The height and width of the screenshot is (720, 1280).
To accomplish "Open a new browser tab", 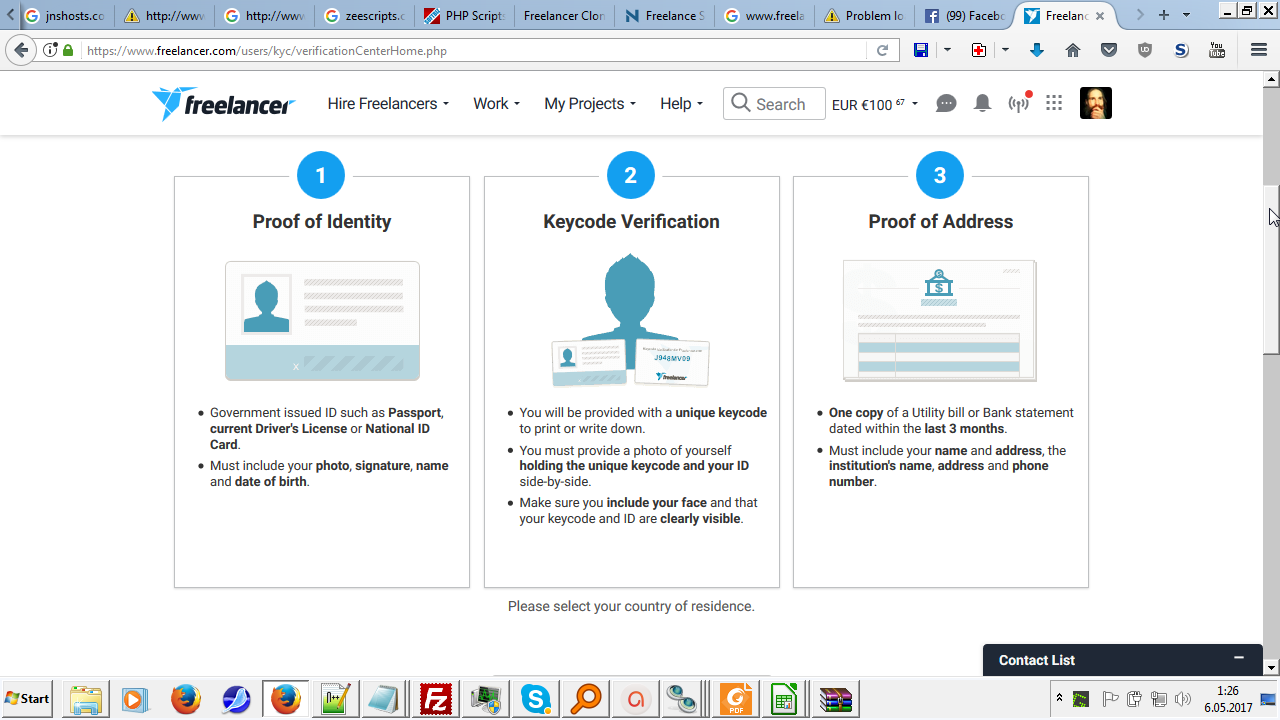I will (1164, 15).
